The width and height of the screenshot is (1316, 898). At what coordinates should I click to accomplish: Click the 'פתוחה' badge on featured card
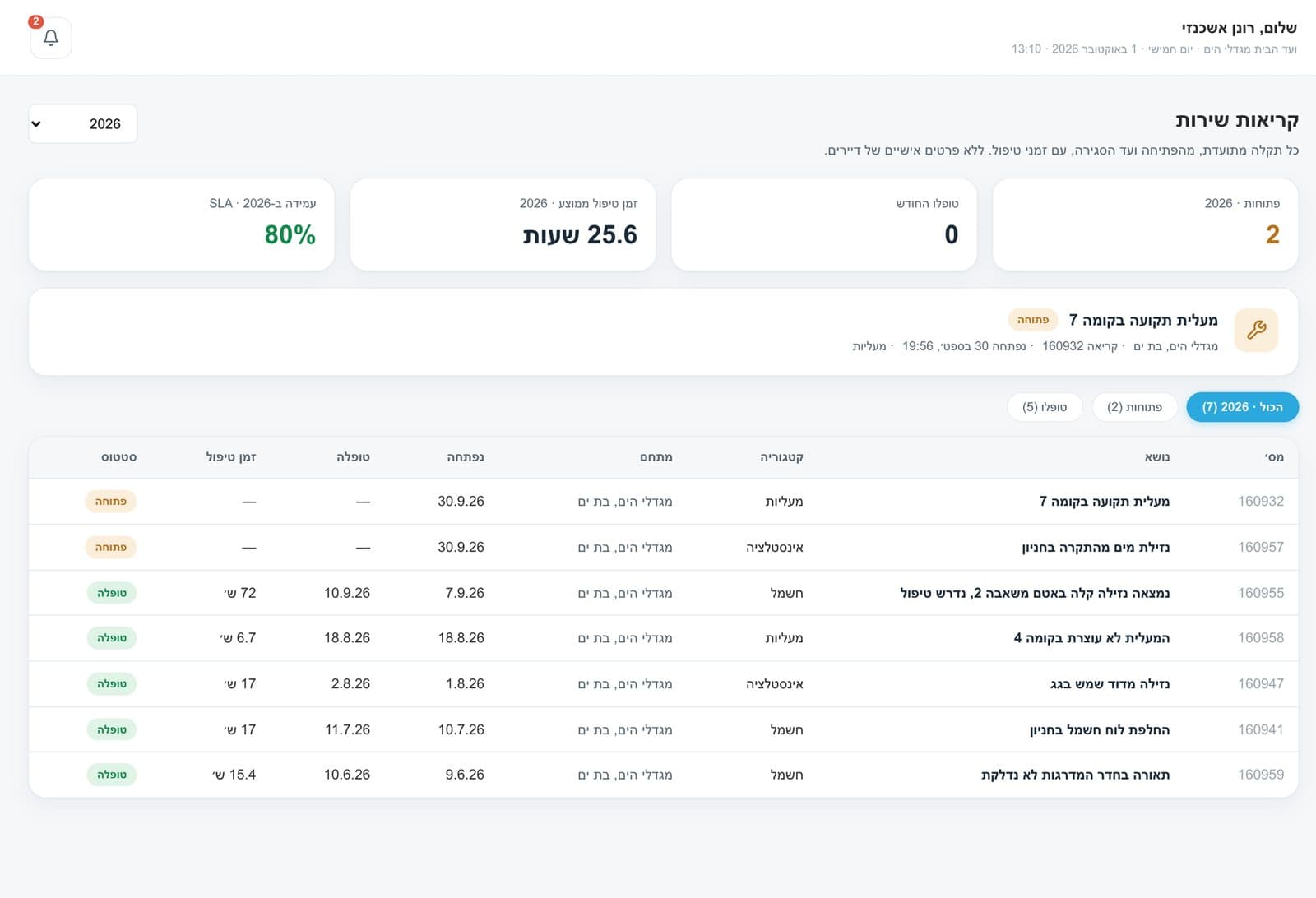click(1032, 320)
